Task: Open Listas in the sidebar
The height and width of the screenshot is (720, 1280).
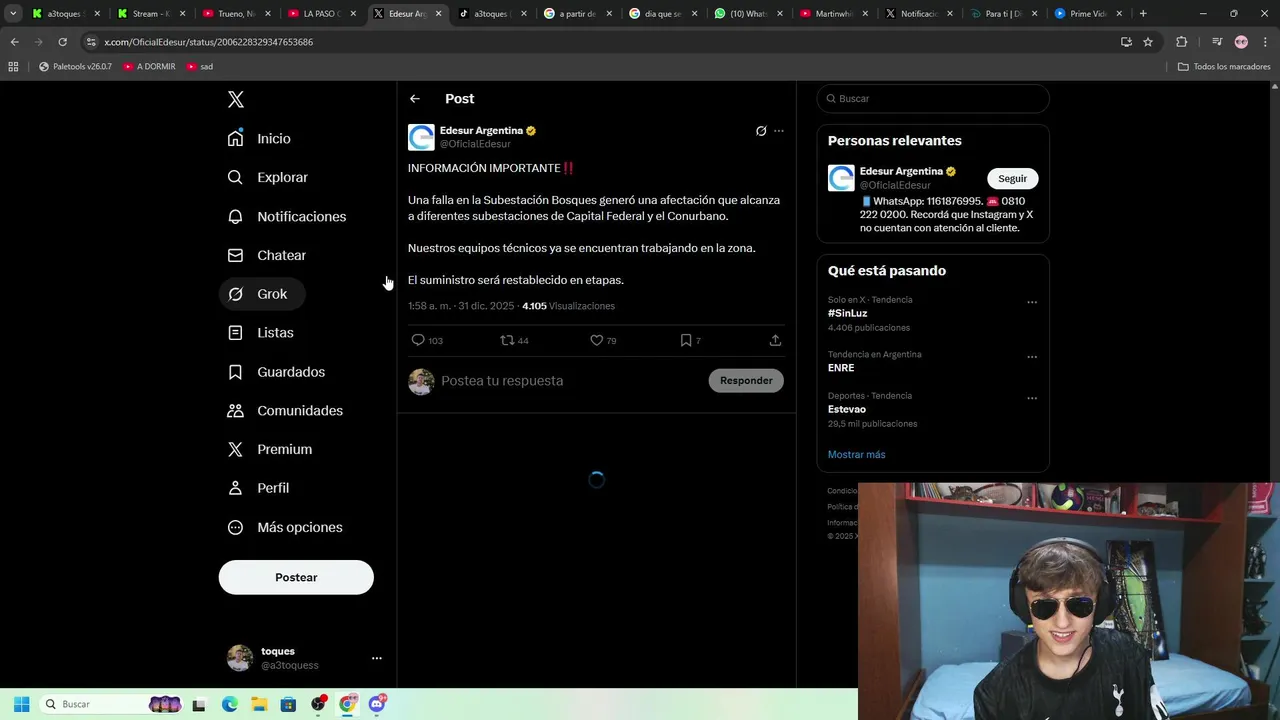Action: pyautogui.click(x=260, y=332)
